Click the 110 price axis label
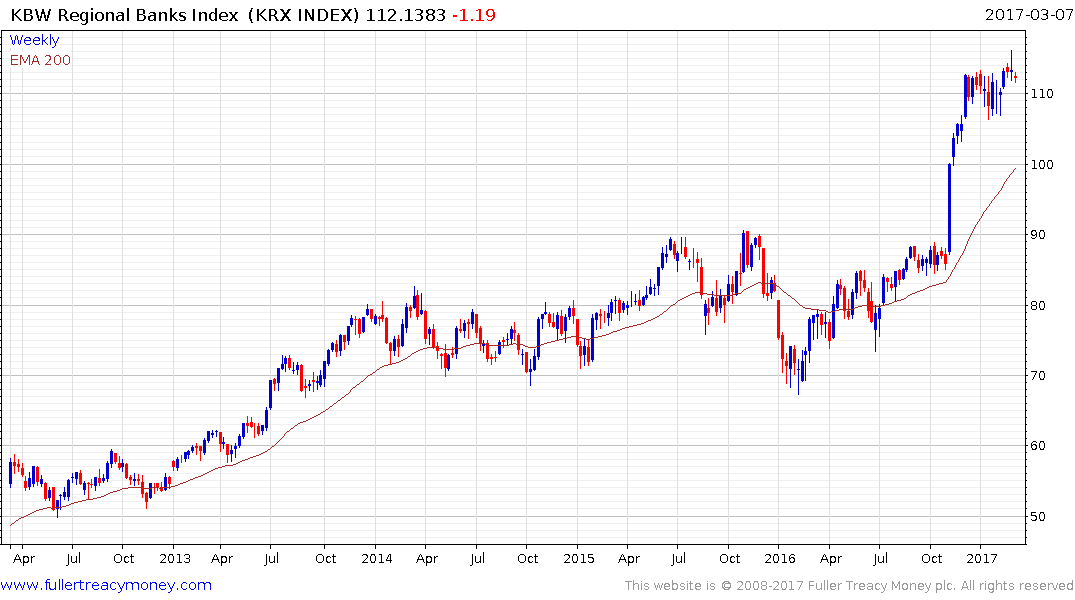Image resolution: width=1075 pixels, height=600 pixels. pos(1042,93)
